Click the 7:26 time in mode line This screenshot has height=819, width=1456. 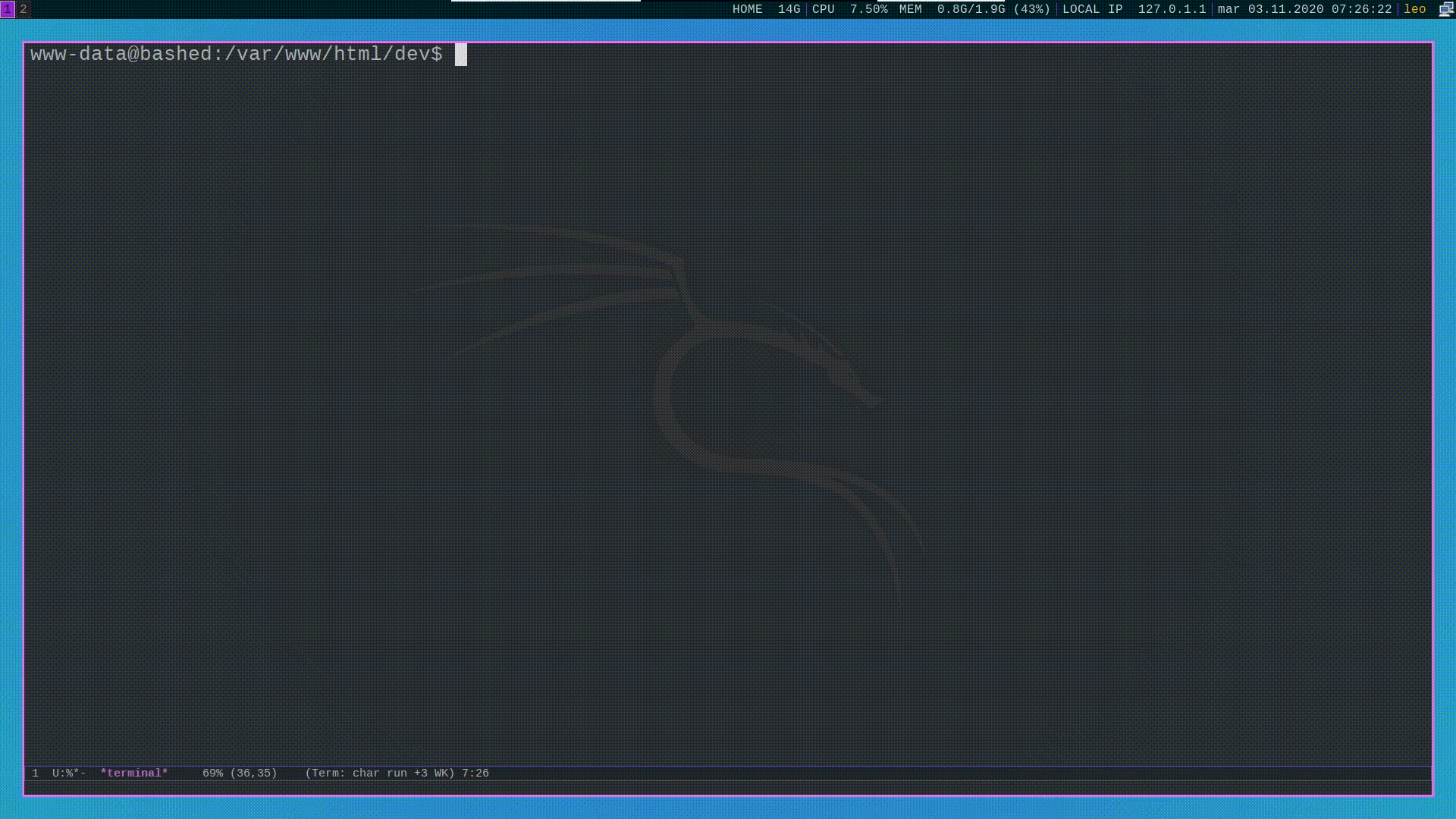coord(475,773)
